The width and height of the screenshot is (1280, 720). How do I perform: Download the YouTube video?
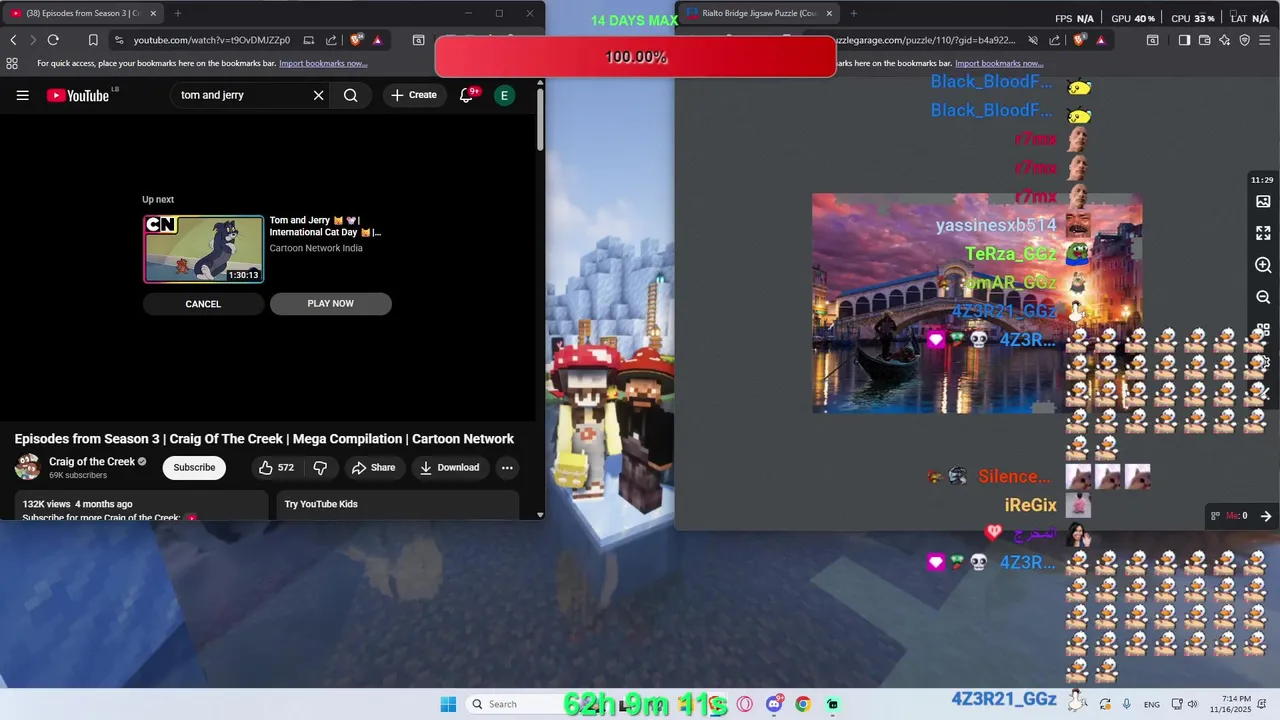pos(449,467)
